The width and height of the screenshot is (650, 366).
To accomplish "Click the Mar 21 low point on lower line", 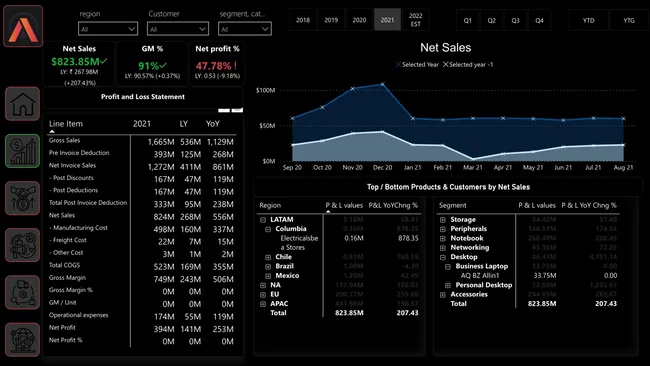I will [473, 159].
